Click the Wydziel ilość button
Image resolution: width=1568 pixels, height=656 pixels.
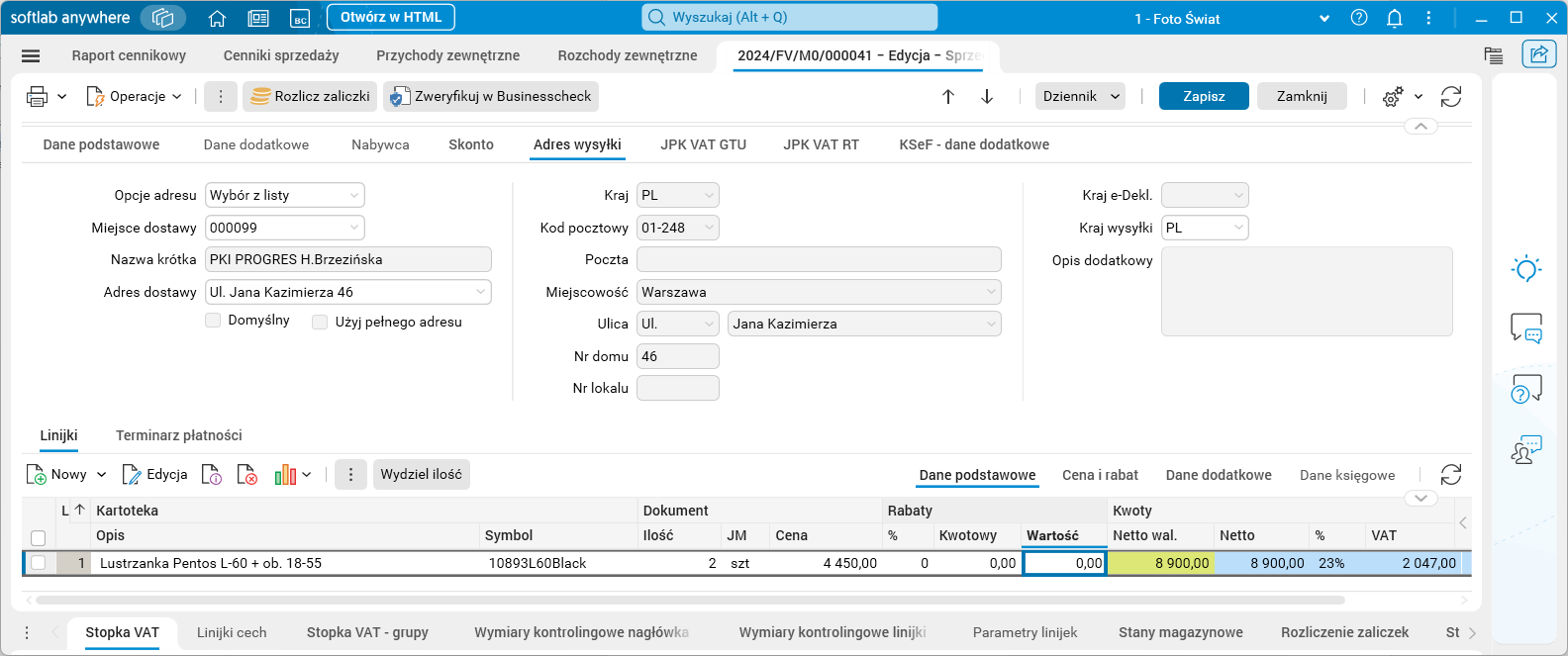point(422,475)
